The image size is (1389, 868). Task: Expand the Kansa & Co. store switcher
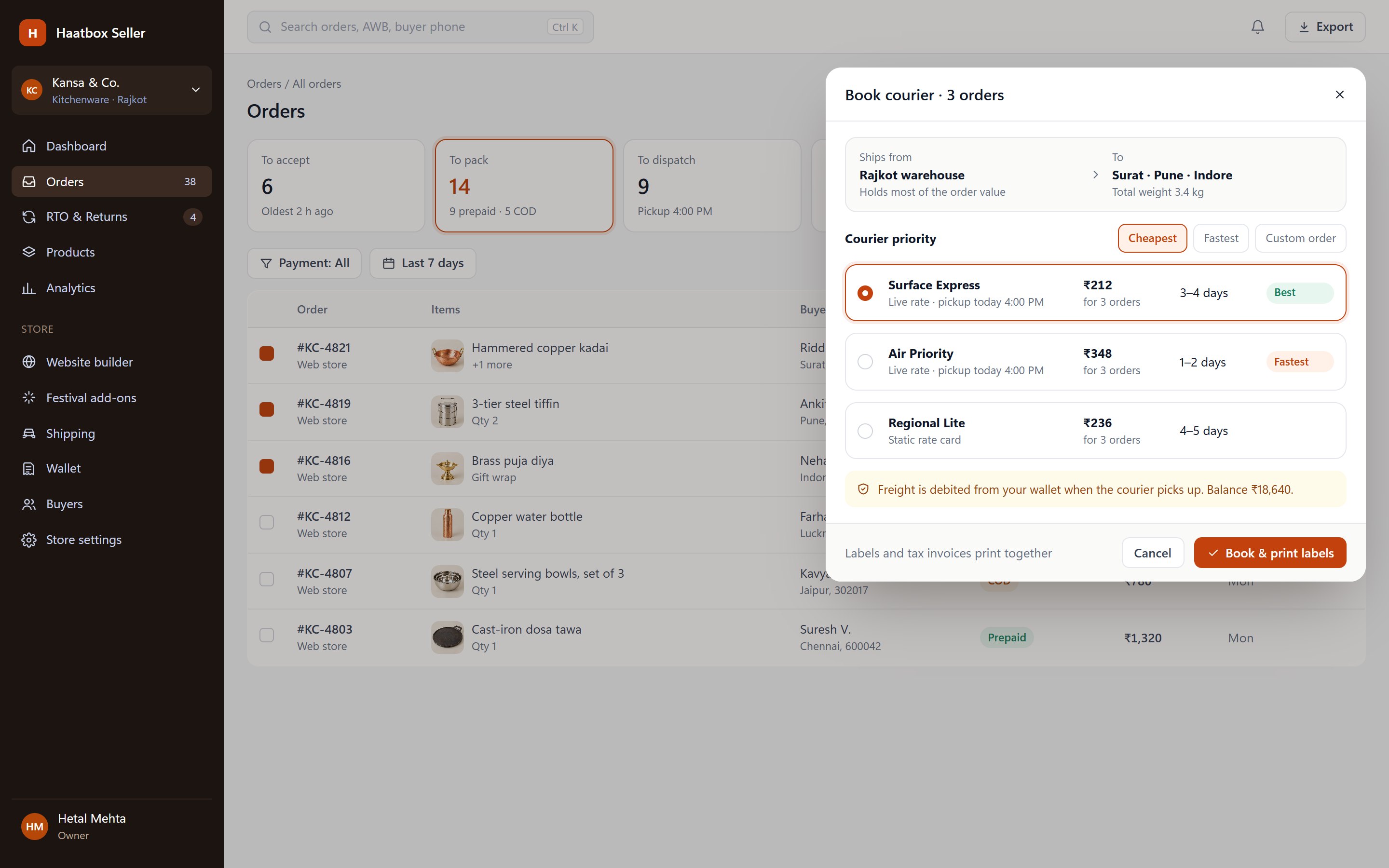(112, 90)
